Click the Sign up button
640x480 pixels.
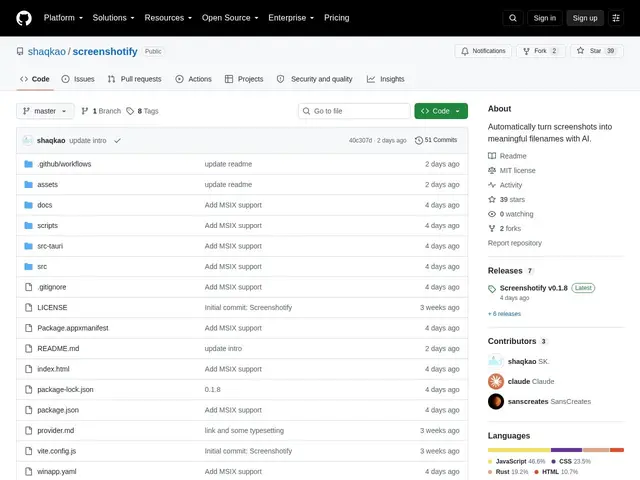(585, 18)
